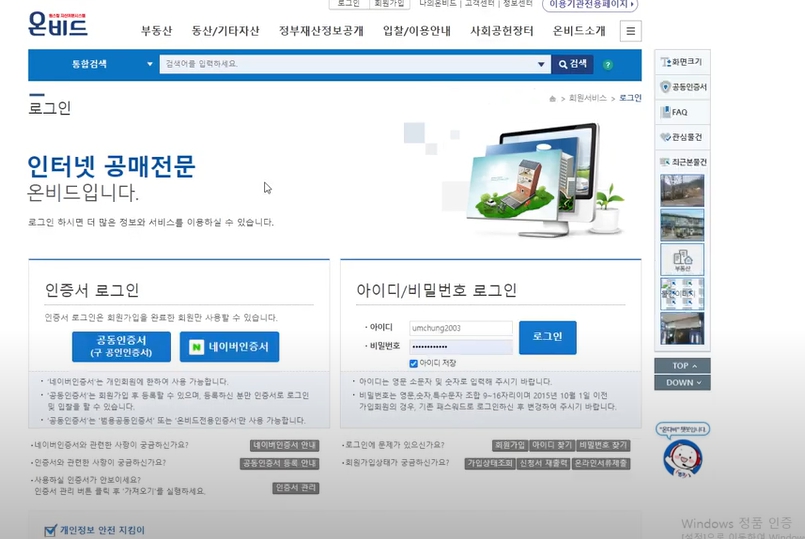Open 사회공헌장터 menu
This screenshot has height=539, width=805.
click(502, 31)
